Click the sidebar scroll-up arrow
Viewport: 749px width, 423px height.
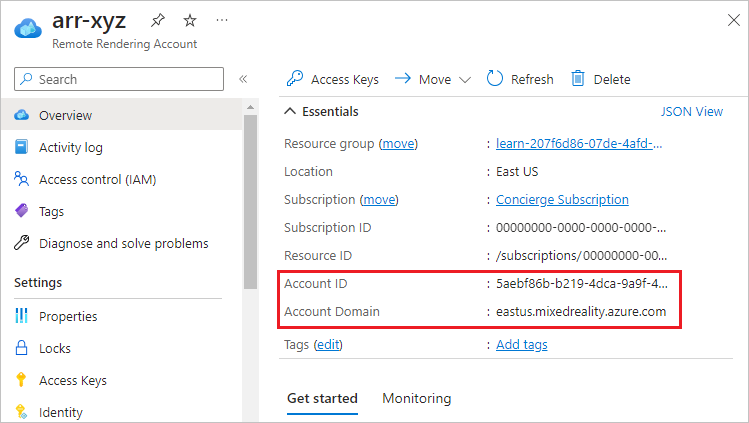(250, 107)
